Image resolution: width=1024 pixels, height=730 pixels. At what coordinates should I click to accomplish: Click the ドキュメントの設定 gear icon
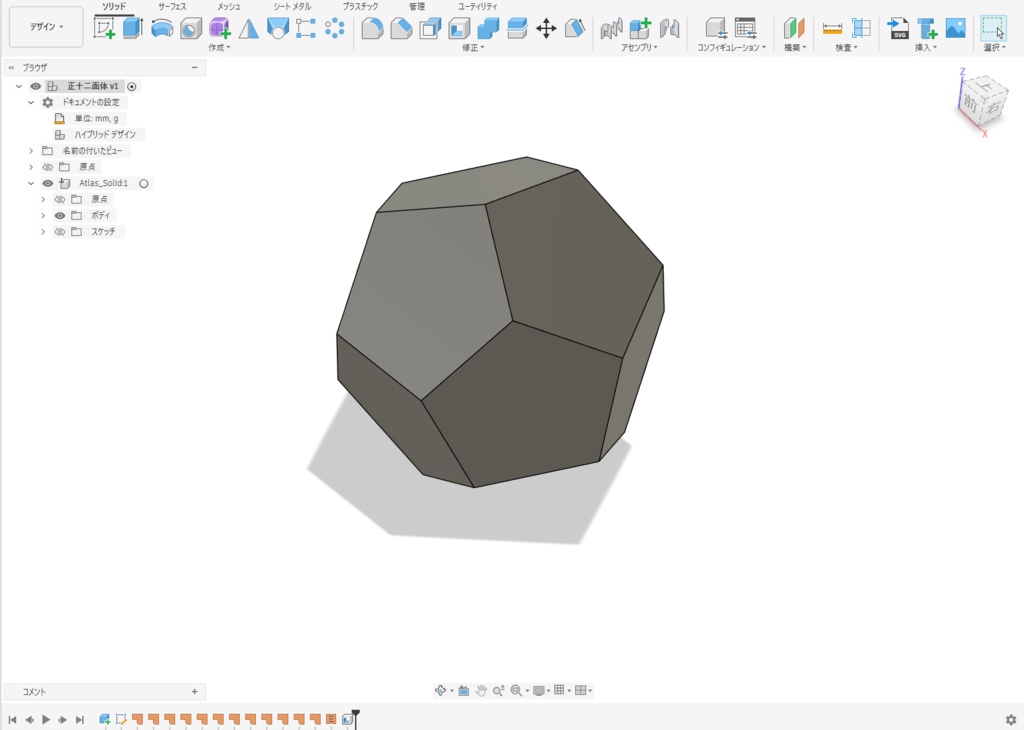[49, 102]
